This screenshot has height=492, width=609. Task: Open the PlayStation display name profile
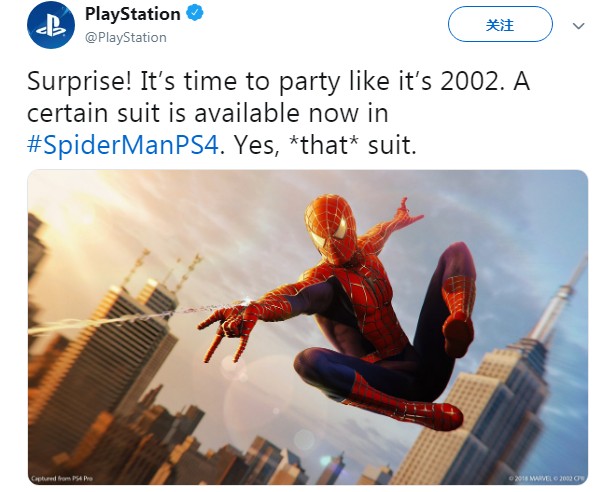click(132, 14)
